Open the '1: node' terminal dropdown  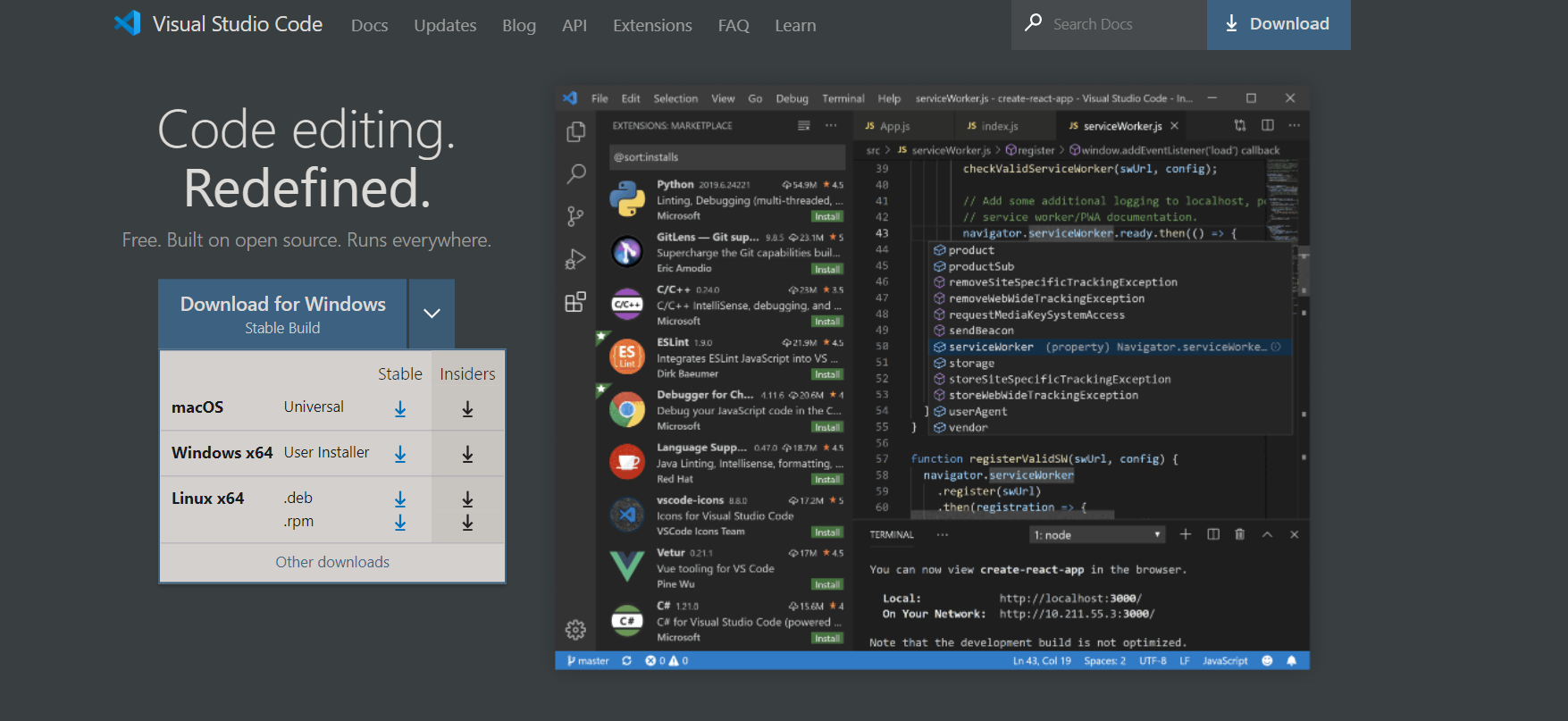click(x=1097, y=535)
